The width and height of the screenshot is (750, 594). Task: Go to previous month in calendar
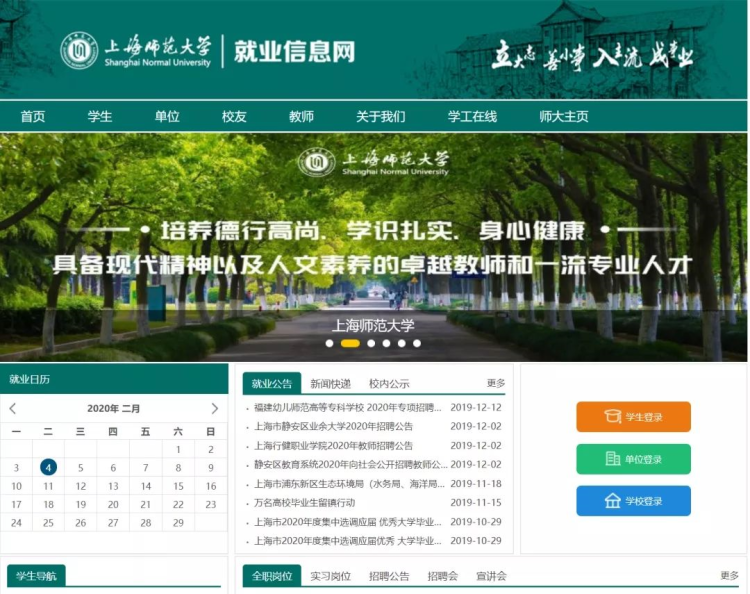click(13, 408)
